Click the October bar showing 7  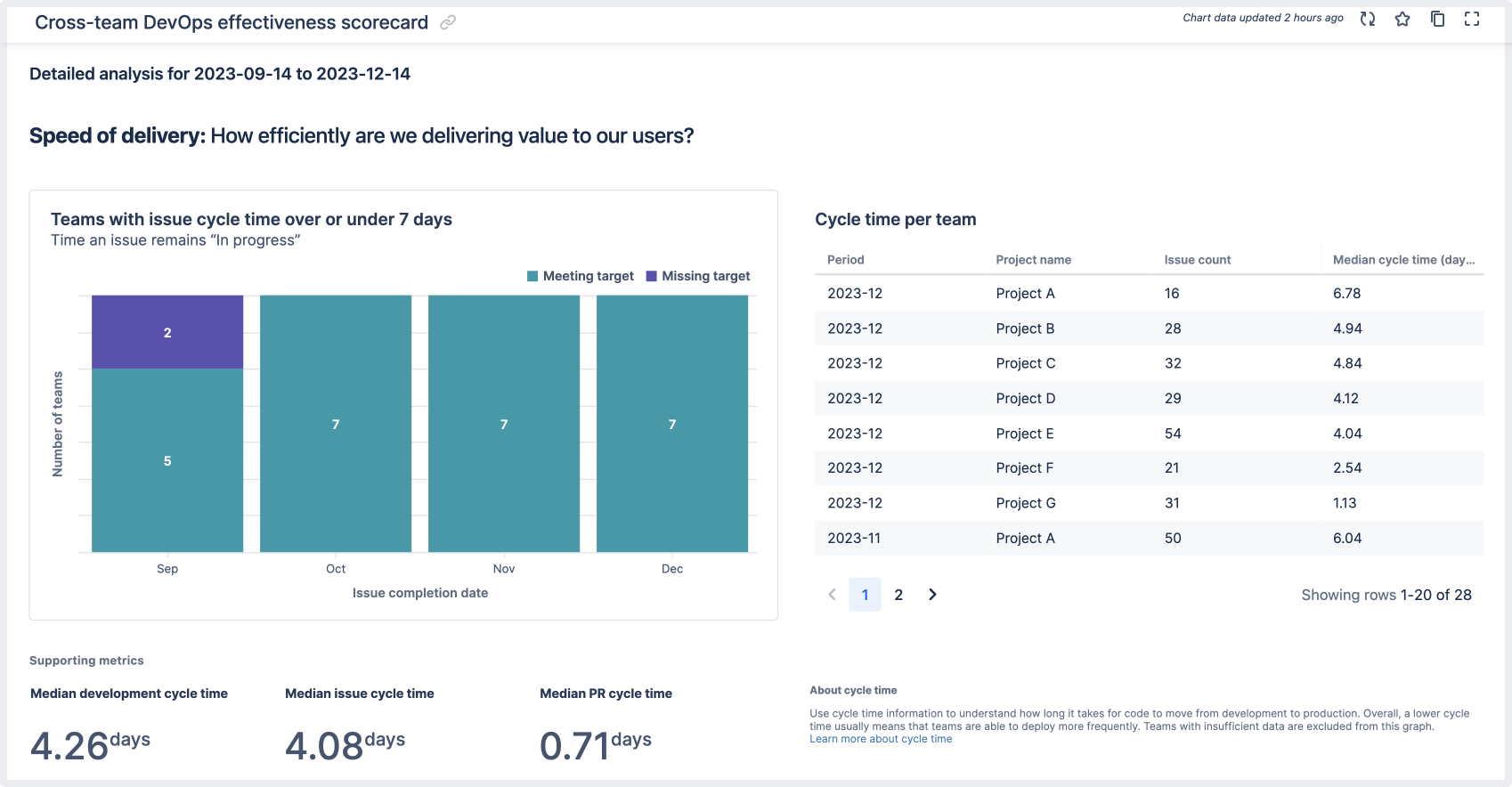click(x=336, y=424)
